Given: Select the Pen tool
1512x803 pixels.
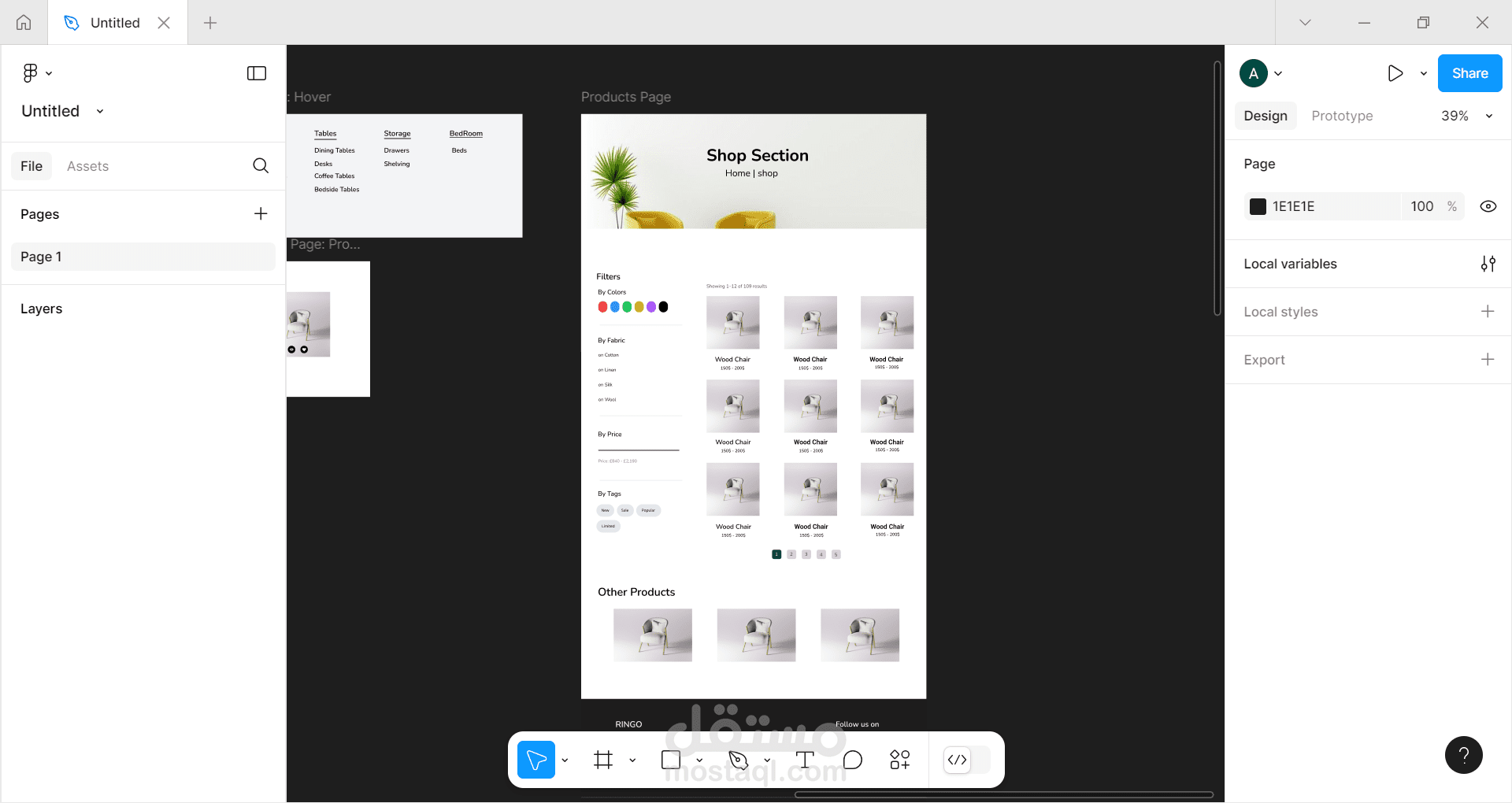Looking at the screenshot, I should (x=739, y=760).
